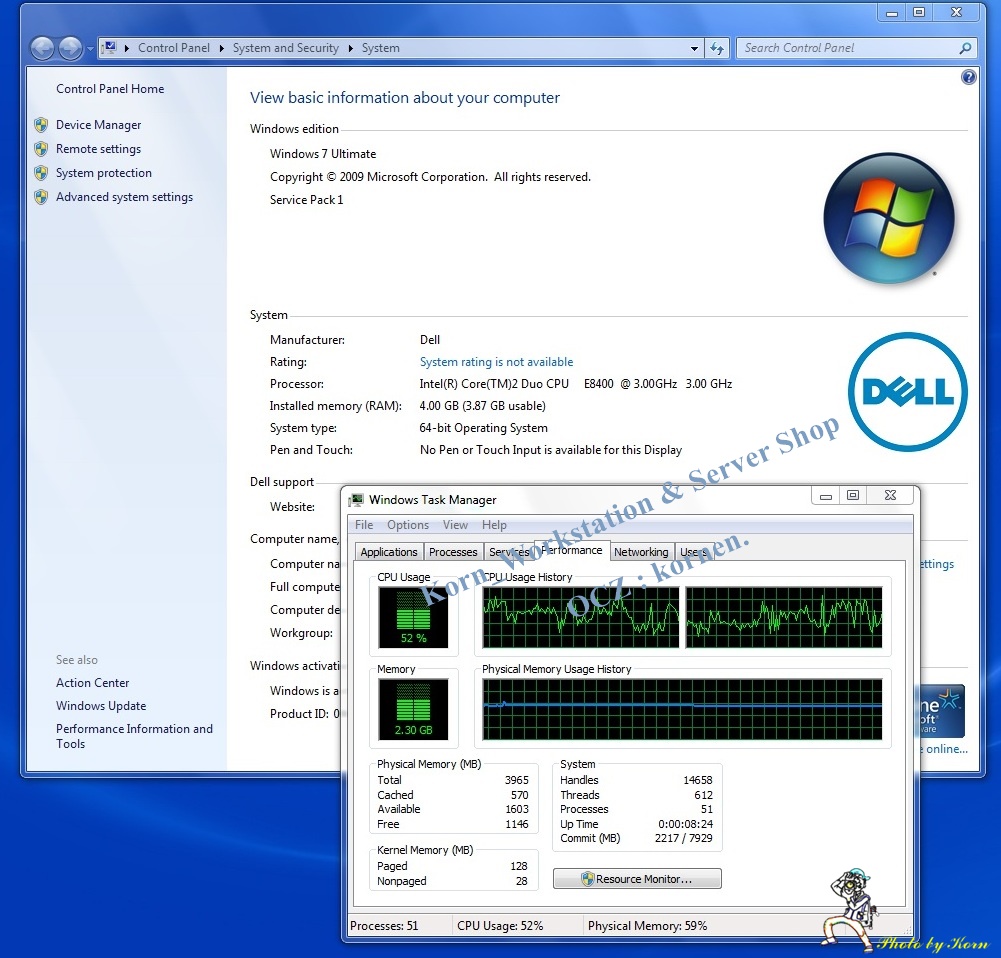Open the address bar history dropdown
The width and height of the screenshot is (1001, 958).
[694, 49]
